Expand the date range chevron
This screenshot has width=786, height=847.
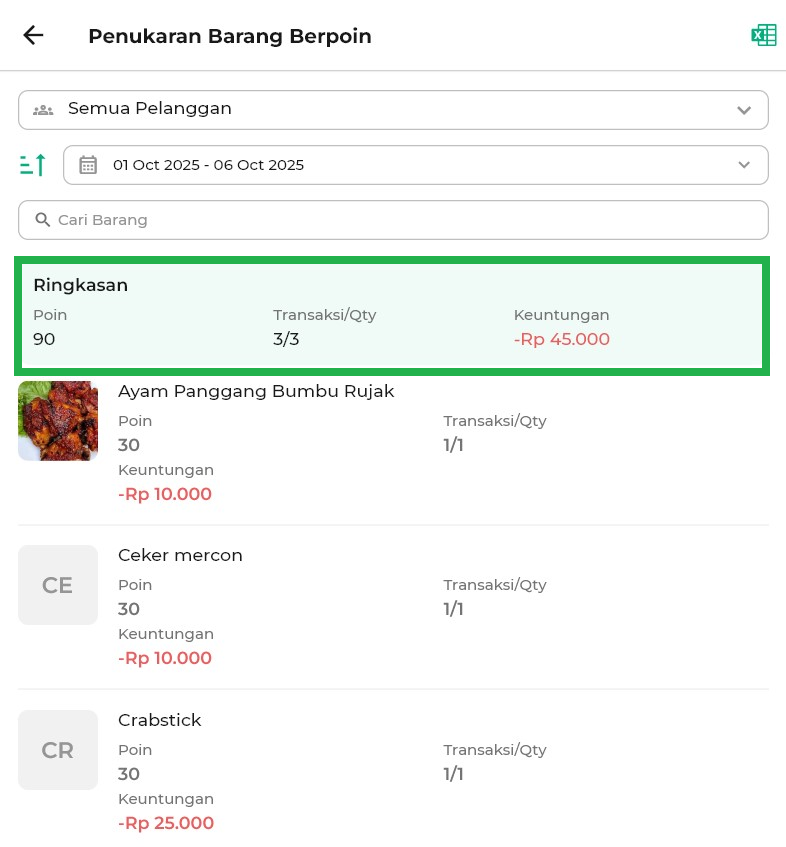click(743, 165)
